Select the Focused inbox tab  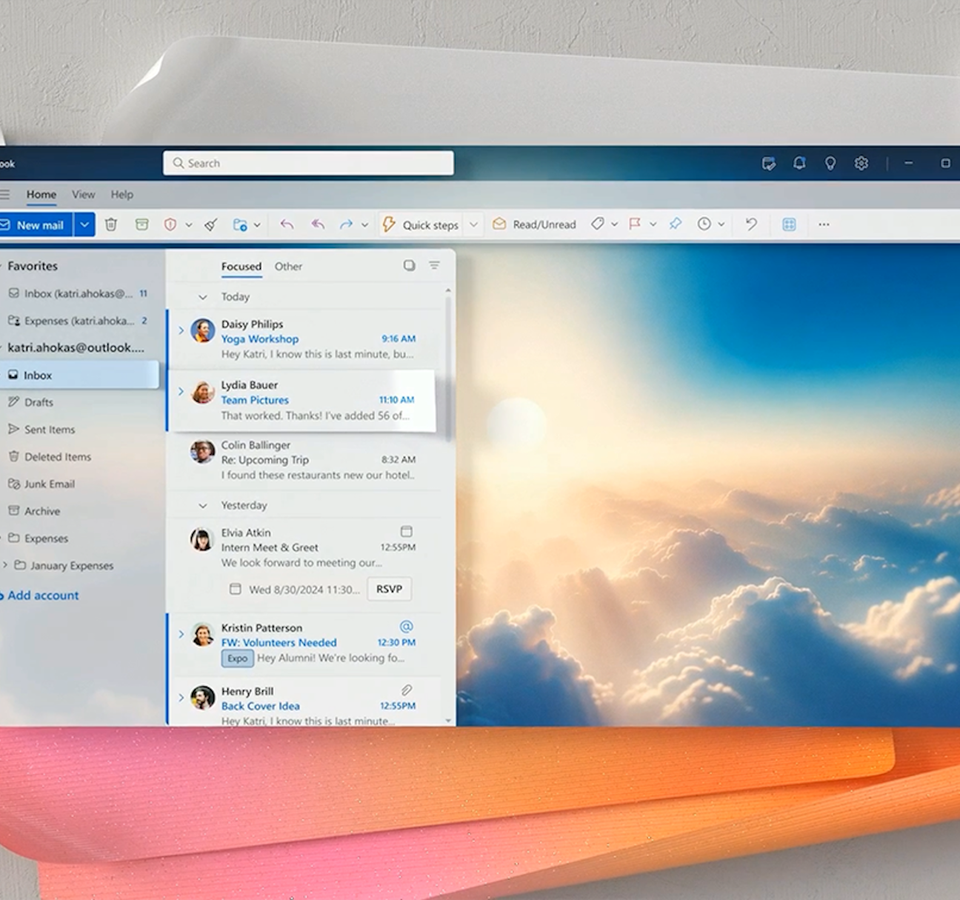tap(241, 266)
